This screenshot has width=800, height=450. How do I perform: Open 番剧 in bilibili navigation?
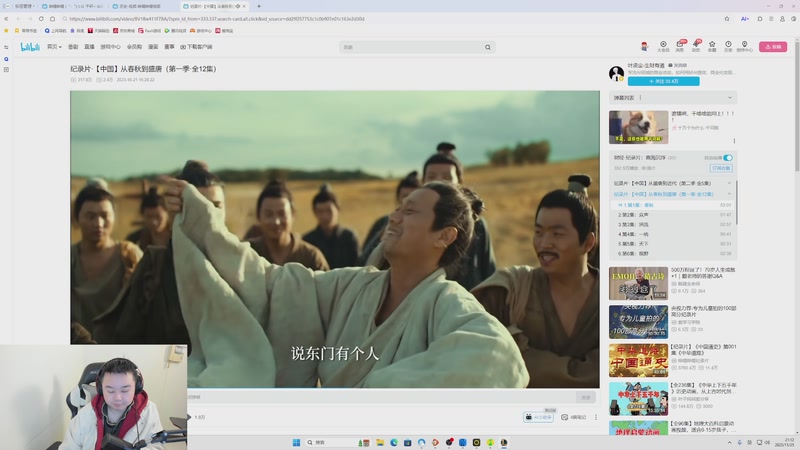73,47
